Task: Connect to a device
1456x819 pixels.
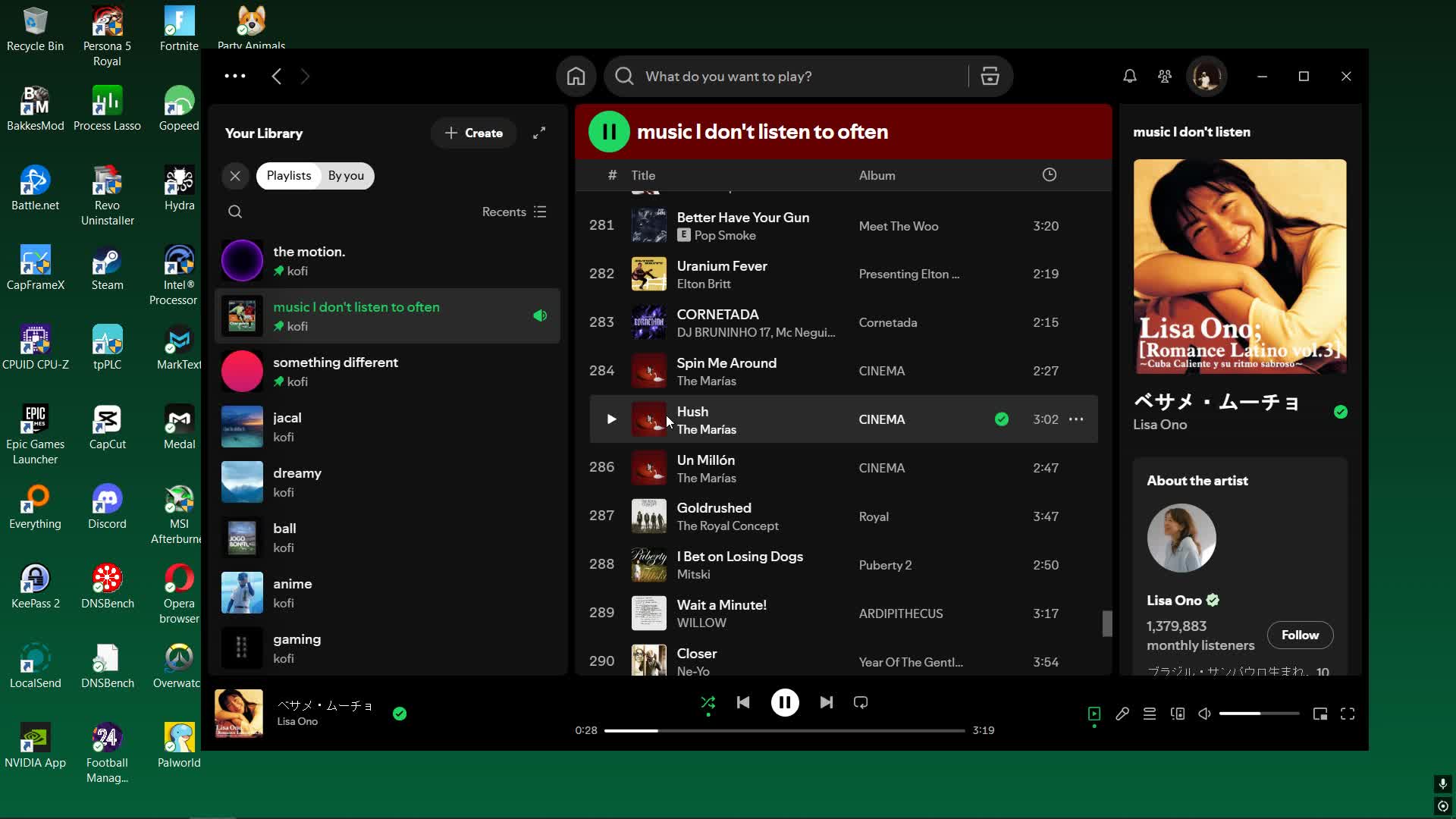Action: point(1178,714)
